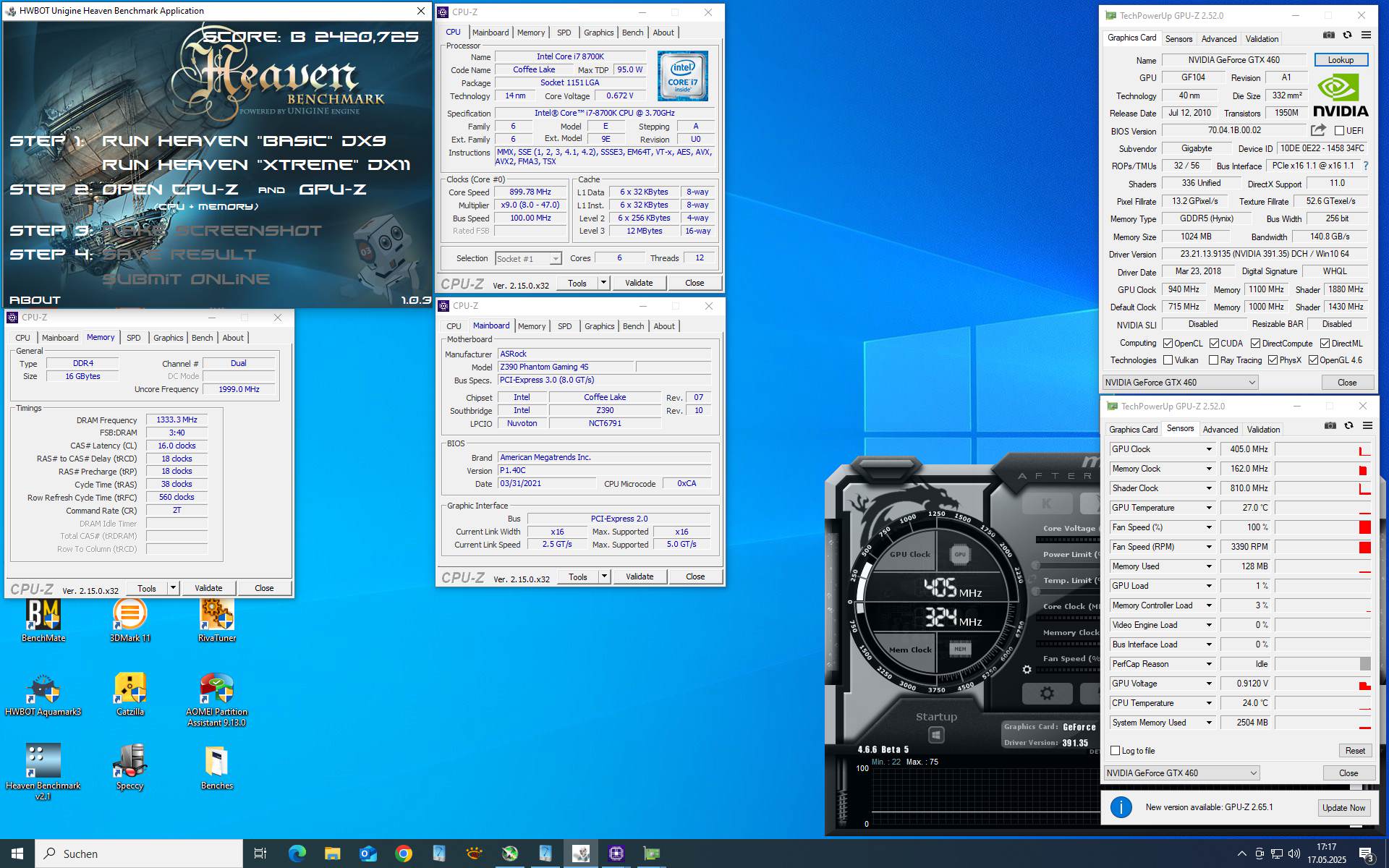The height and width of the screenshot is (868, 1389).
Task: Open AOMEI Partition Assistant shortcut
Action: pyautogui.click(x=217, y=699)
